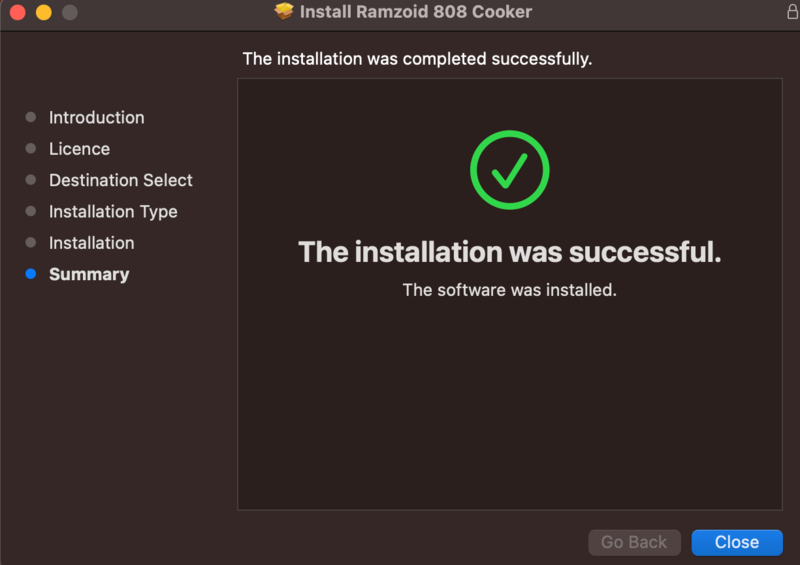Minimize the installer with the yellow button
This screenshot has height=565, width=800.
tap(43, 13)
